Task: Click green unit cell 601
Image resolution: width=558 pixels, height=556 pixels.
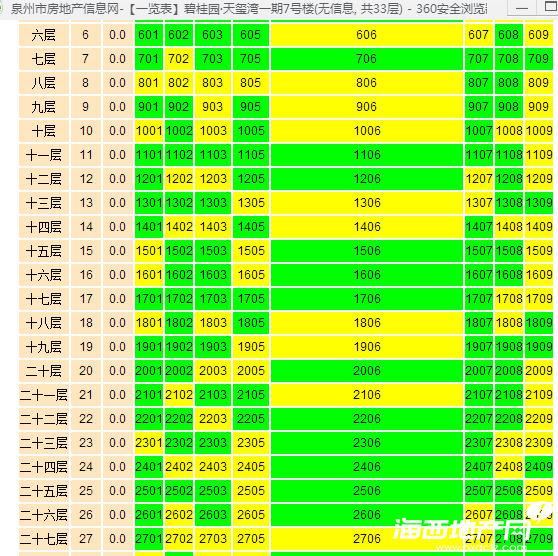Action: pos(149,35)
